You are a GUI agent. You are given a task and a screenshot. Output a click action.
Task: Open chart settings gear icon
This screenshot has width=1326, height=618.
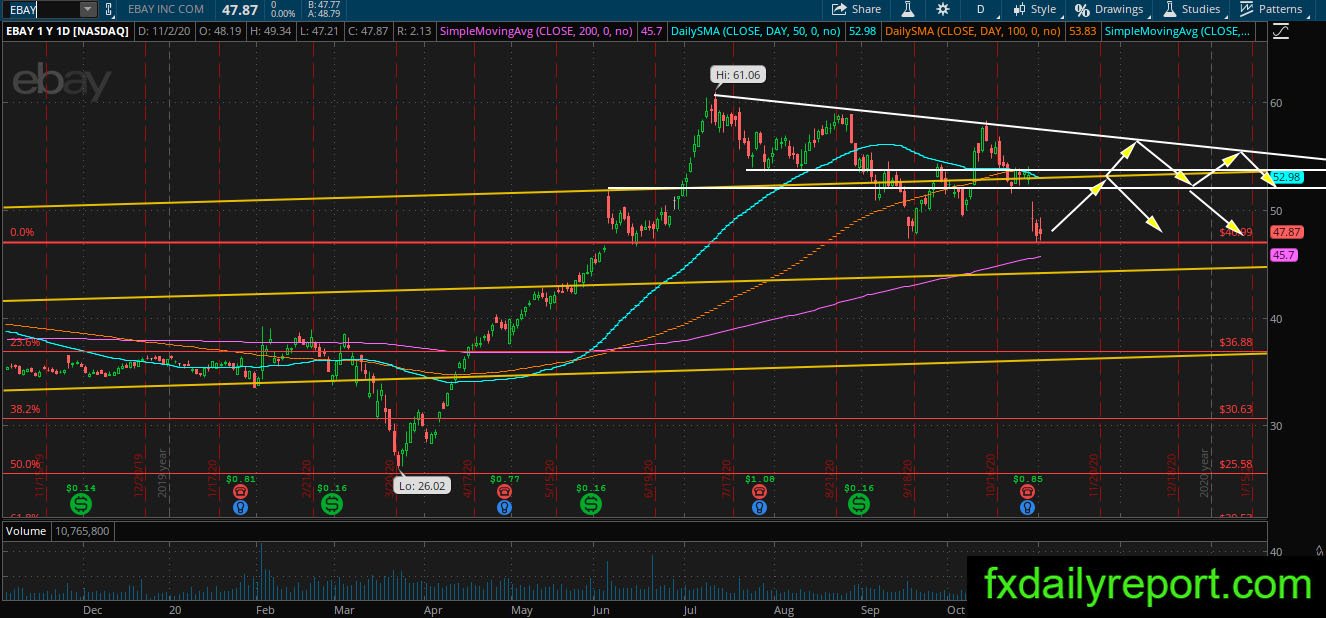point(942,9)
